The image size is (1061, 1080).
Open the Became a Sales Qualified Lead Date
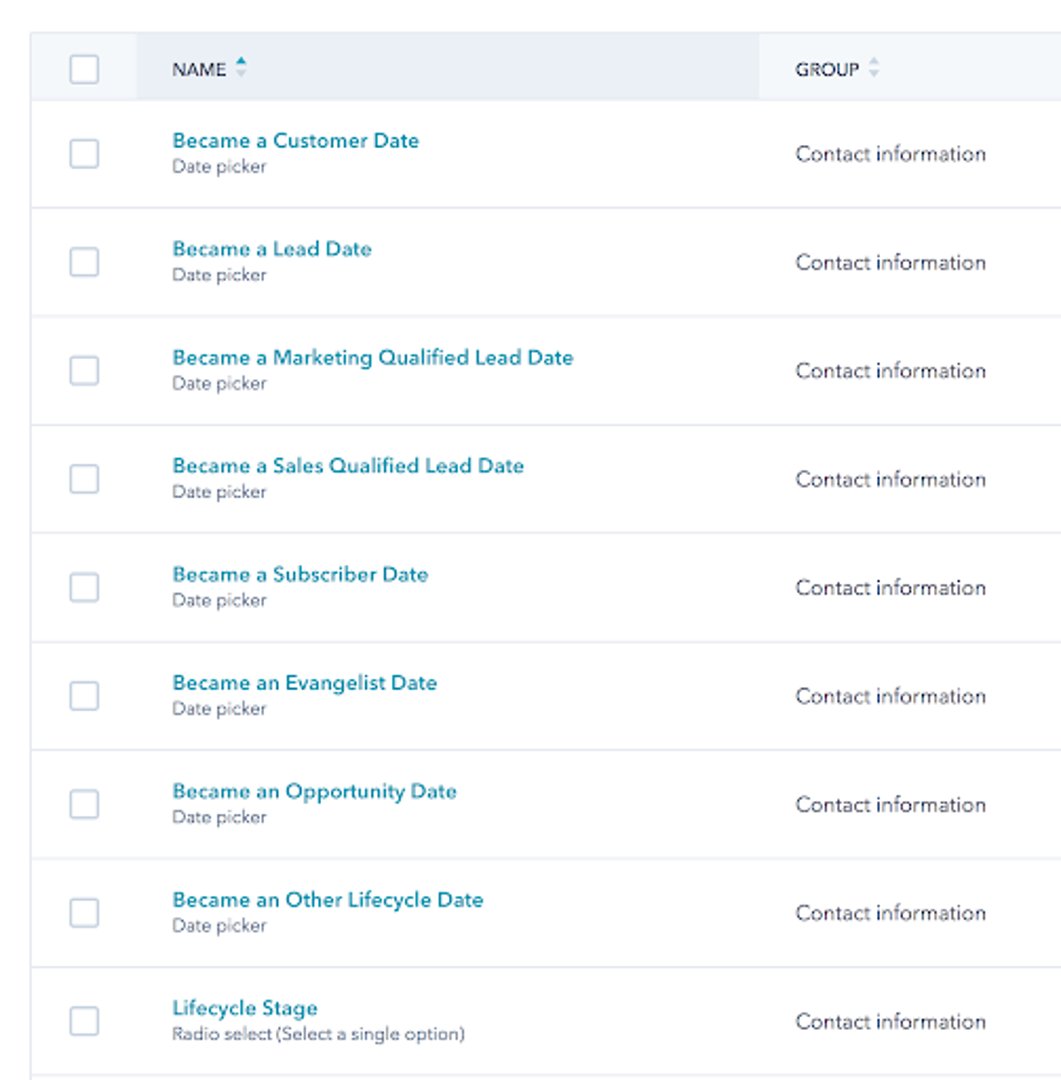click(349, 465)
